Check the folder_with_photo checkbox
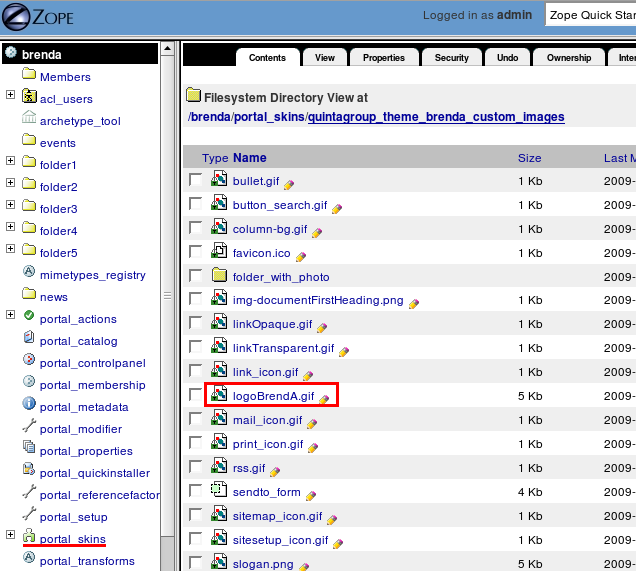 tap(196, 275)
